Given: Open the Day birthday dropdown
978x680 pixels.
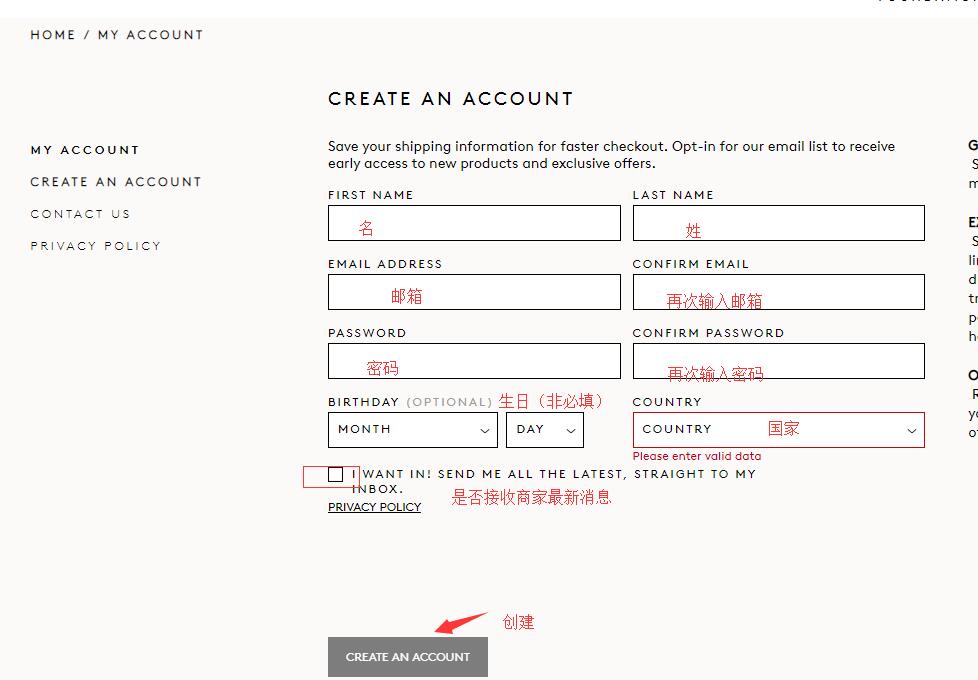Looking at the screenshot, I should coord(544,430).
